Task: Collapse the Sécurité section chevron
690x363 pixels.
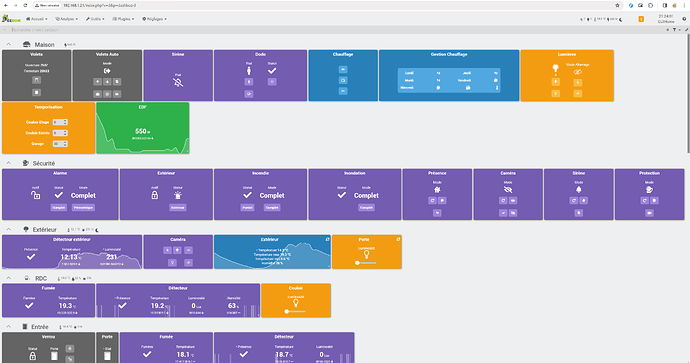Action: (8, 163)
